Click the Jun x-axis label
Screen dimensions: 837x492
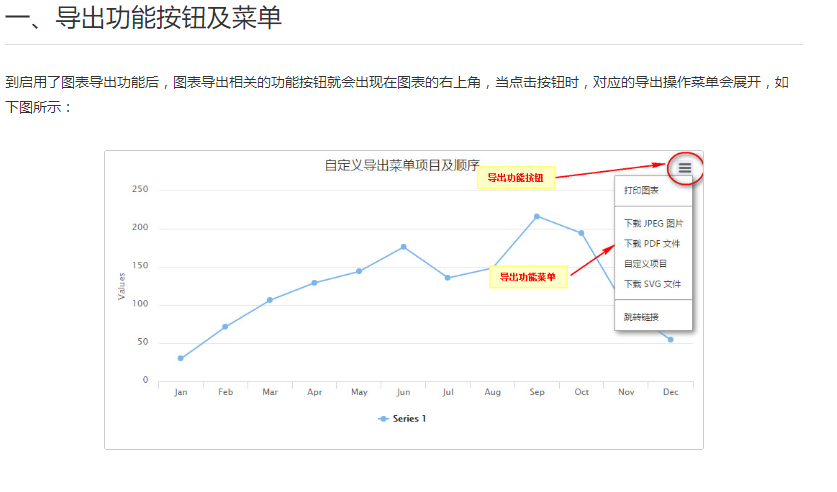point(404,392)
